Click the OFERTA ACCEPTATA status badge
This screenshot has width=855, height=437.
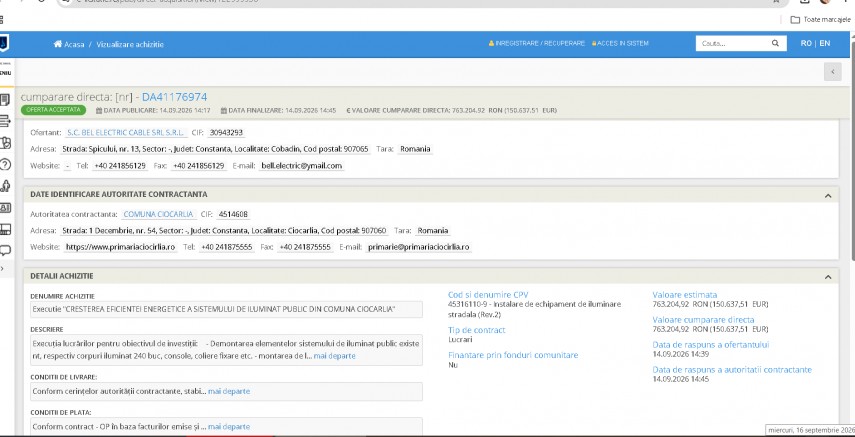click(x=53, y=110)
